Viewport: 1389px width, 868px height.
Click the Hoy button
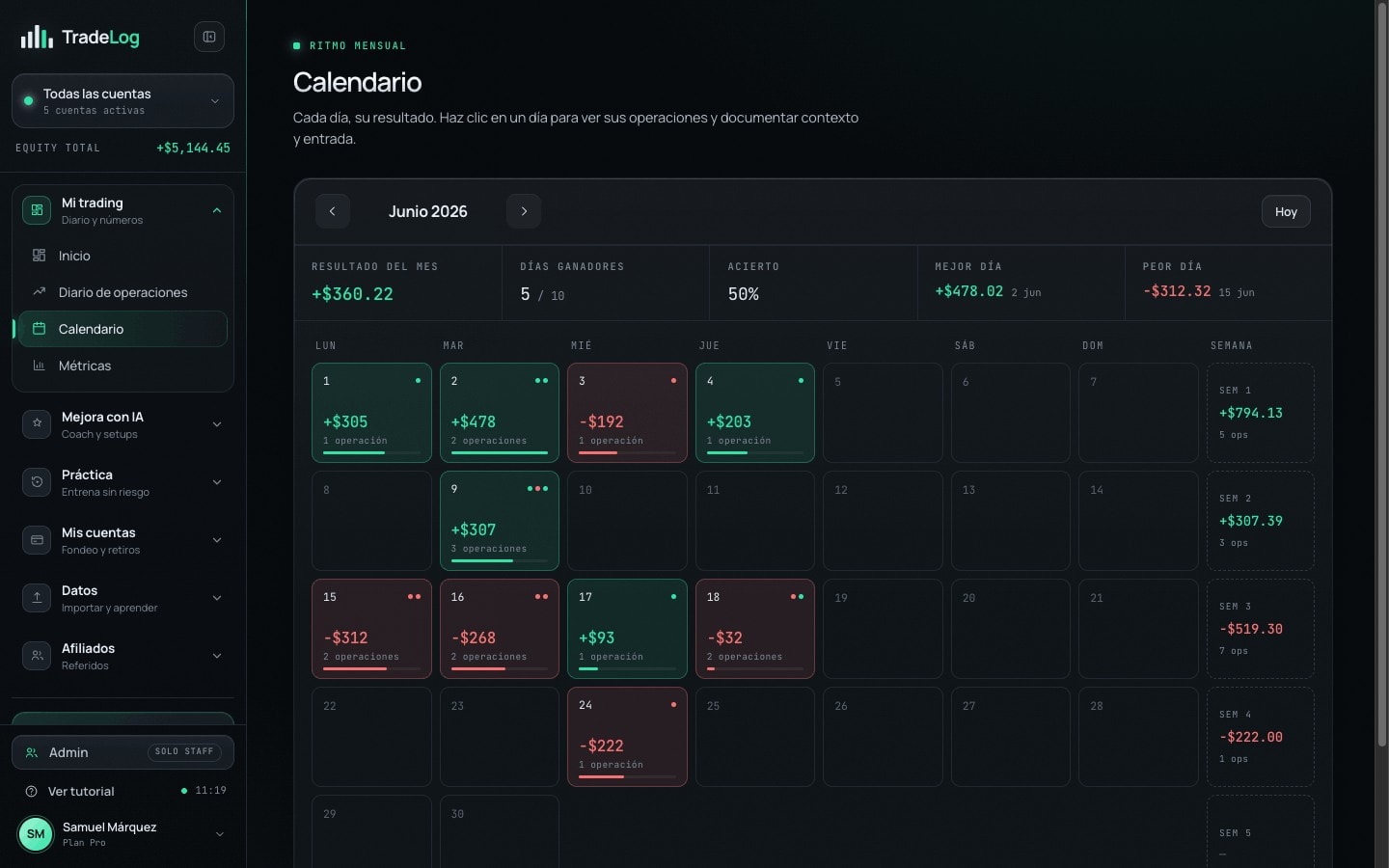pyautogui.click(x=1286, y=211)
